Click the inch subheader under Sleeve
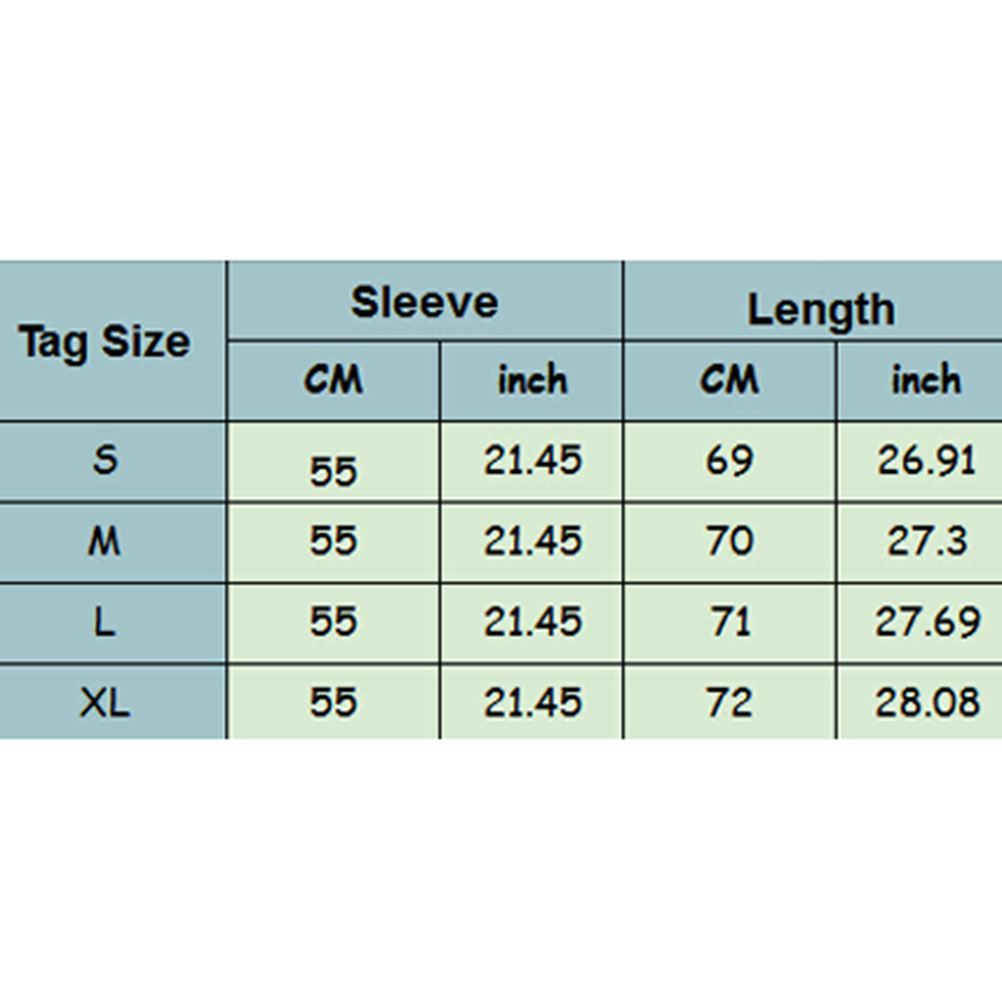This screenshot has width=1002, height=1002. pos(532,380)
